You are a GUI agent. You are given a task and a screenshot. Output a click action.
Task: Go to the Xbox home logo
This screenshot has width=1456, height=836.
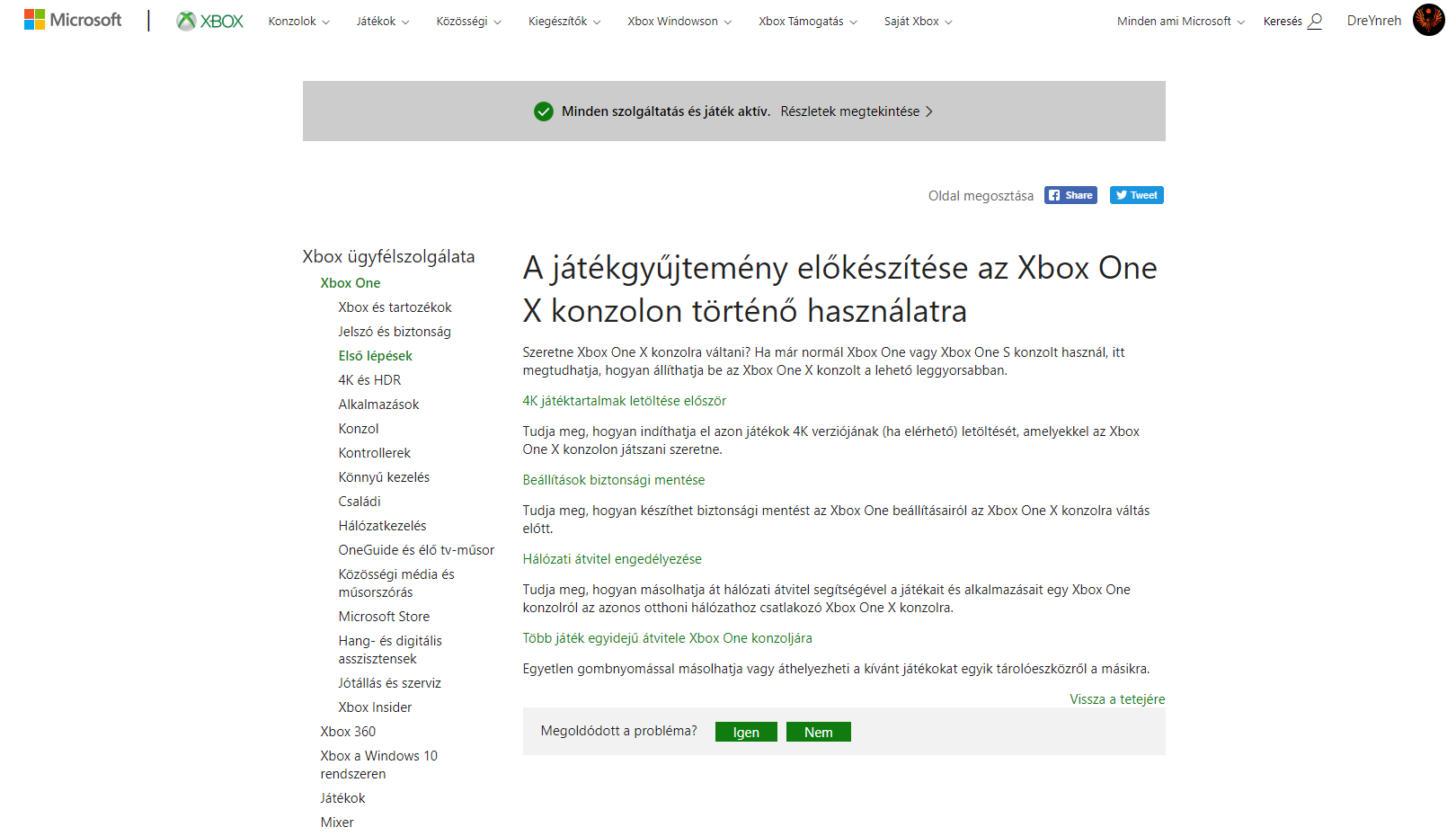(210, 21)
